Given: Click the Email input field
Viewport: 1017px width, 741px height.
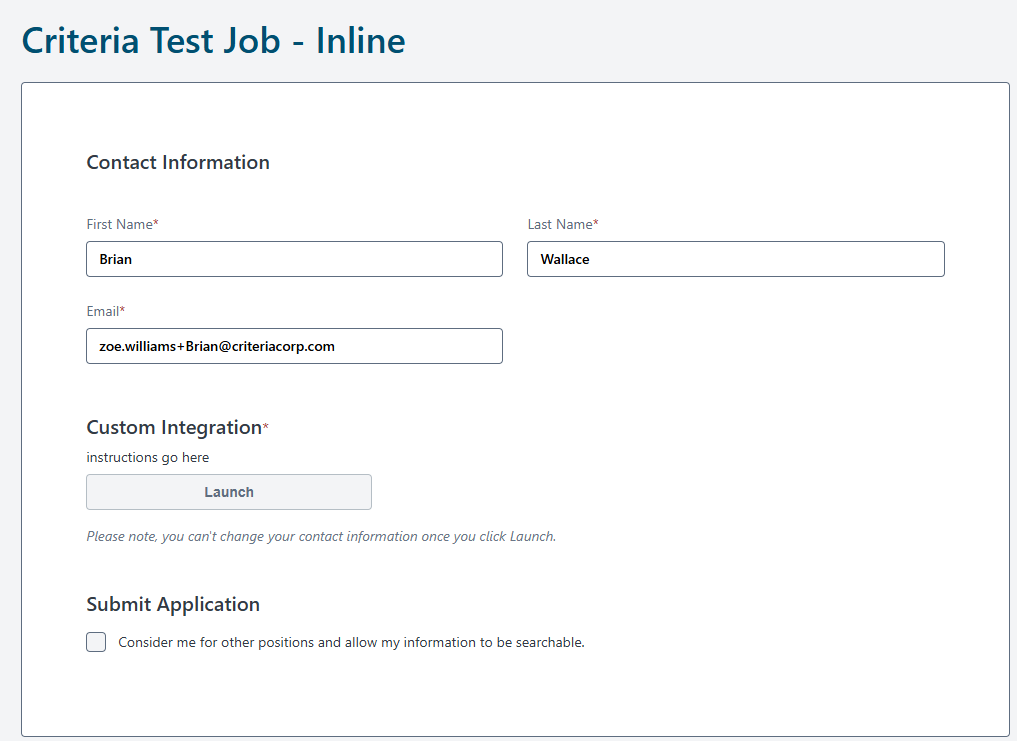Looking at the screenshot, I should point(294,346).
